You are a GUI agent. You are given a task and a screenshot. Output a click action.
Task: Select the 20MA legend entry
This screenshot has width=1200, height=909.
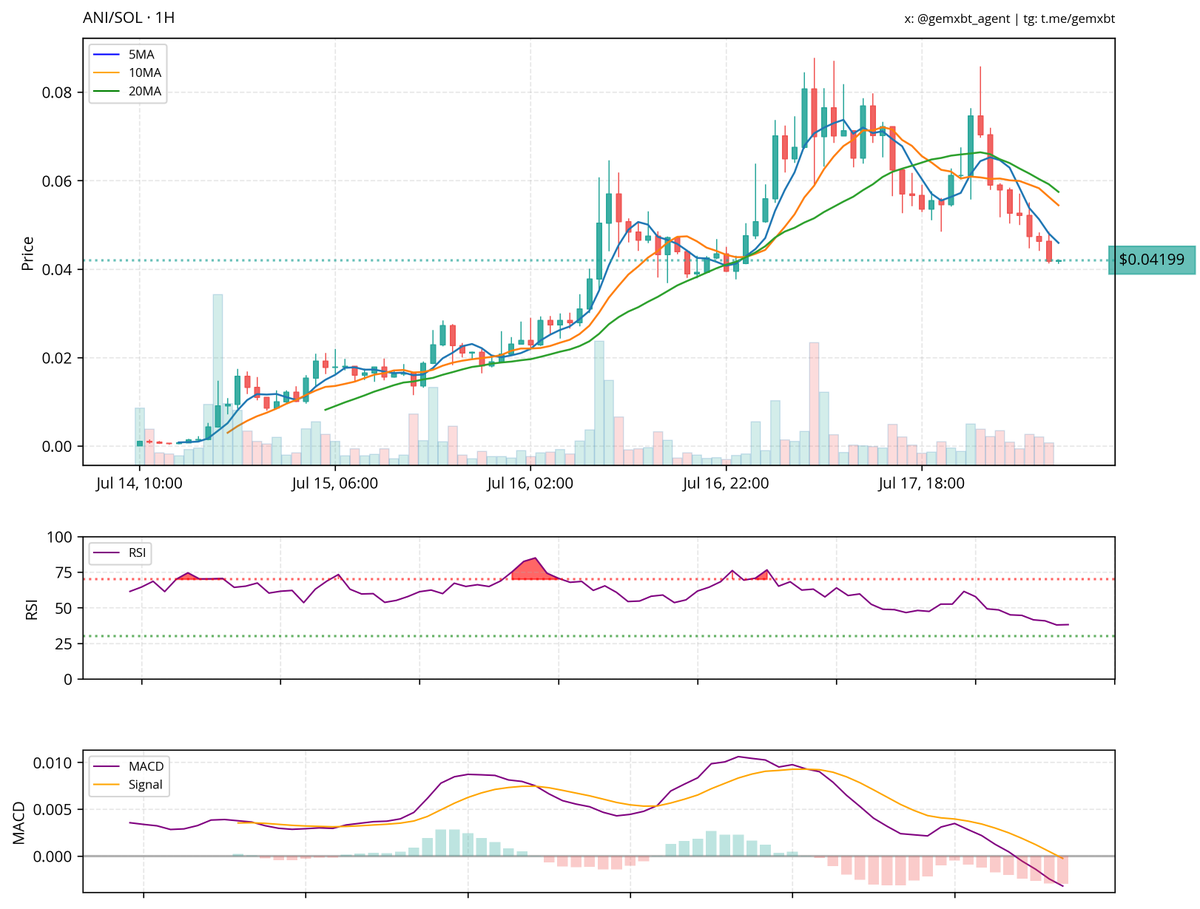[x=129, y=91]
